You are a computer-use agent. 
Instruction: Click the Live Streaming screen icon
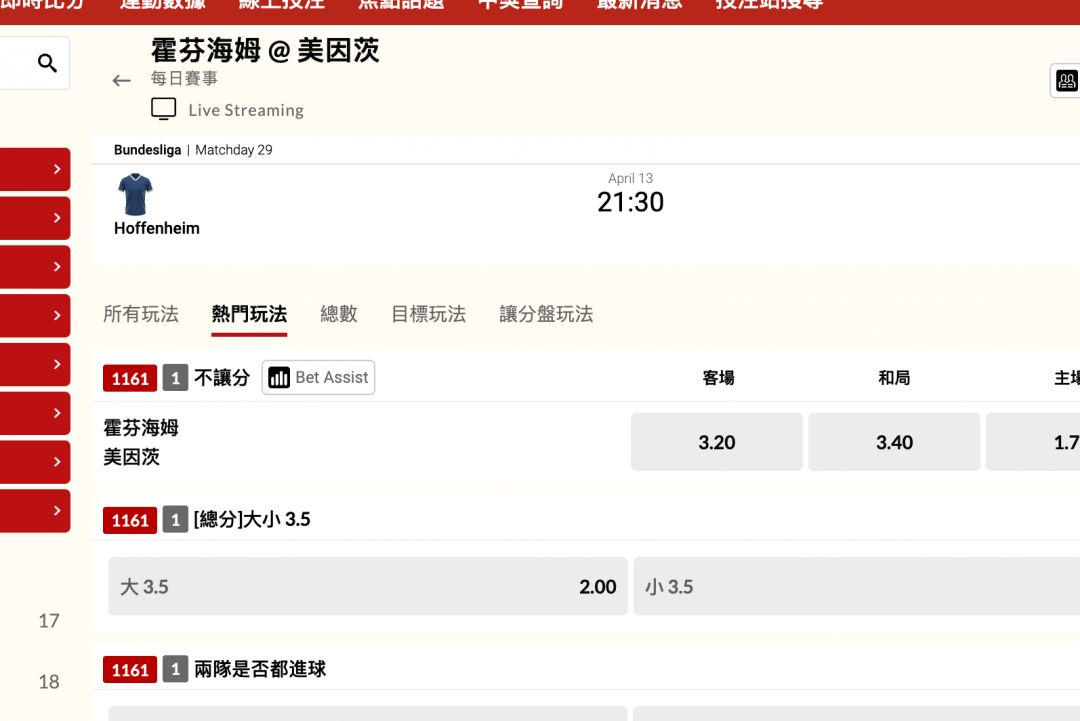click(163, 109)
